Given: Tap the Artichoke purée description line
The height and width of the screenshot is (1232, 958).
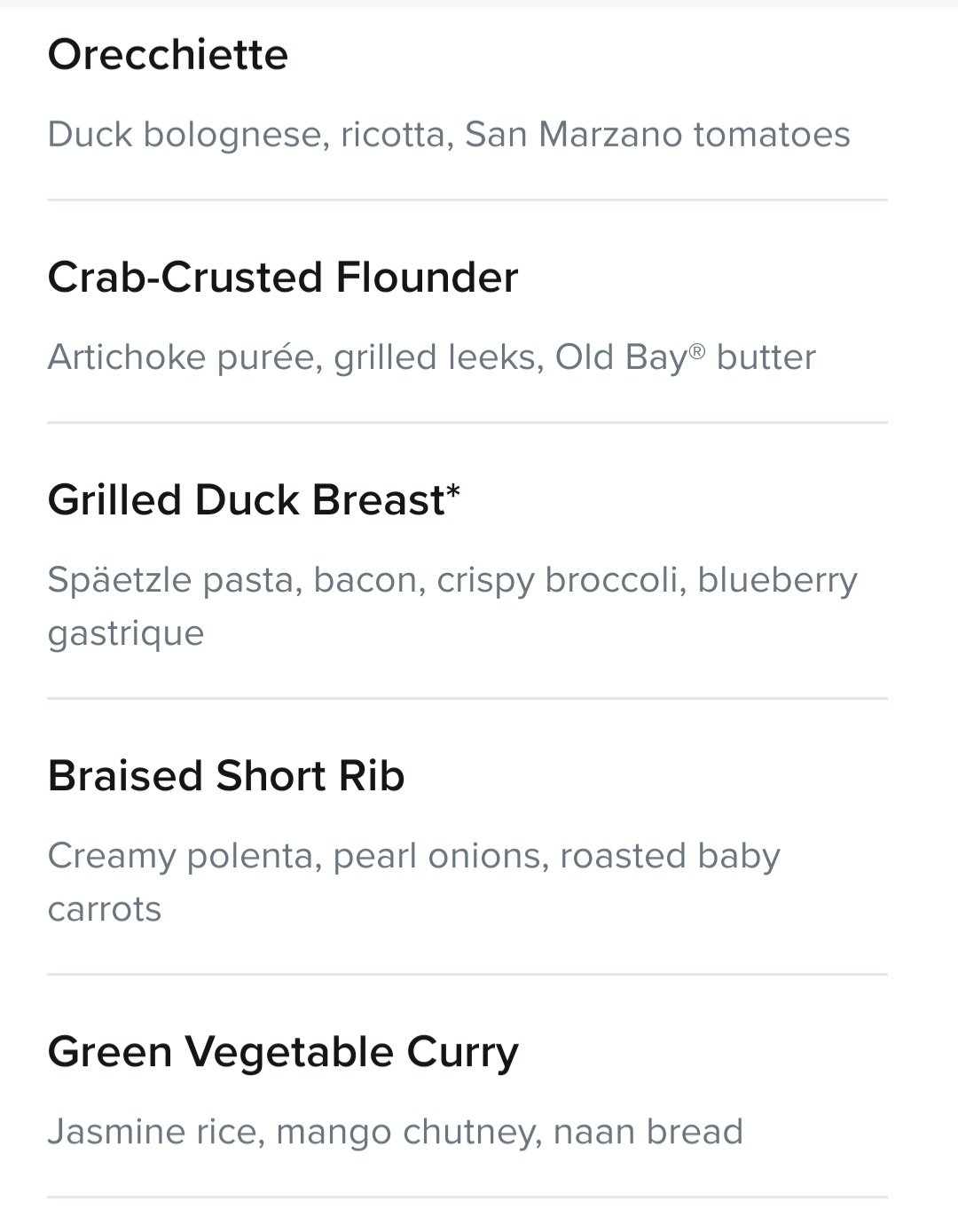Looking at the screenshot, I should 432,357.
